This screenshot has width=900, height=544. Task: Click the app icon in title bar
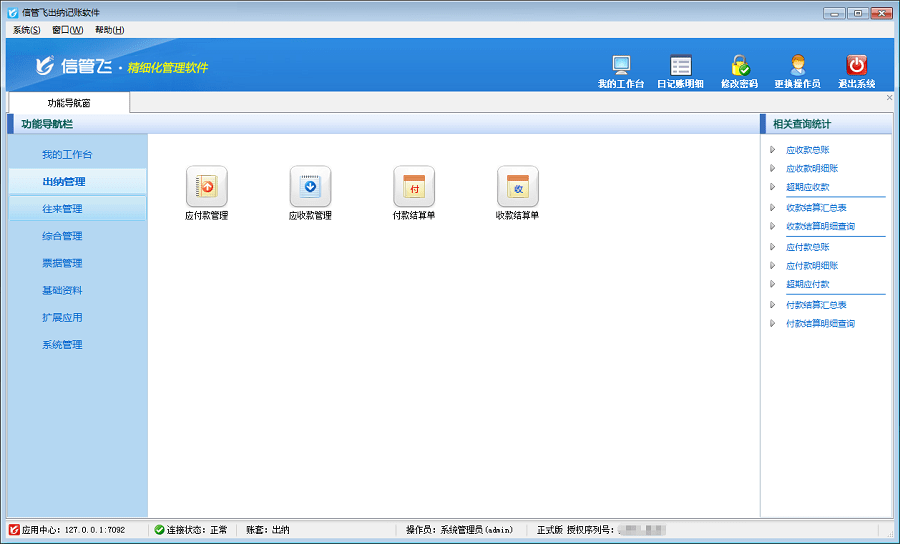click(13, 13)
